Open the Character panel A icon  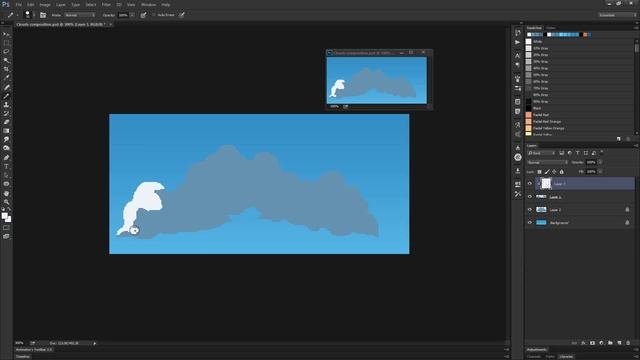518,55
